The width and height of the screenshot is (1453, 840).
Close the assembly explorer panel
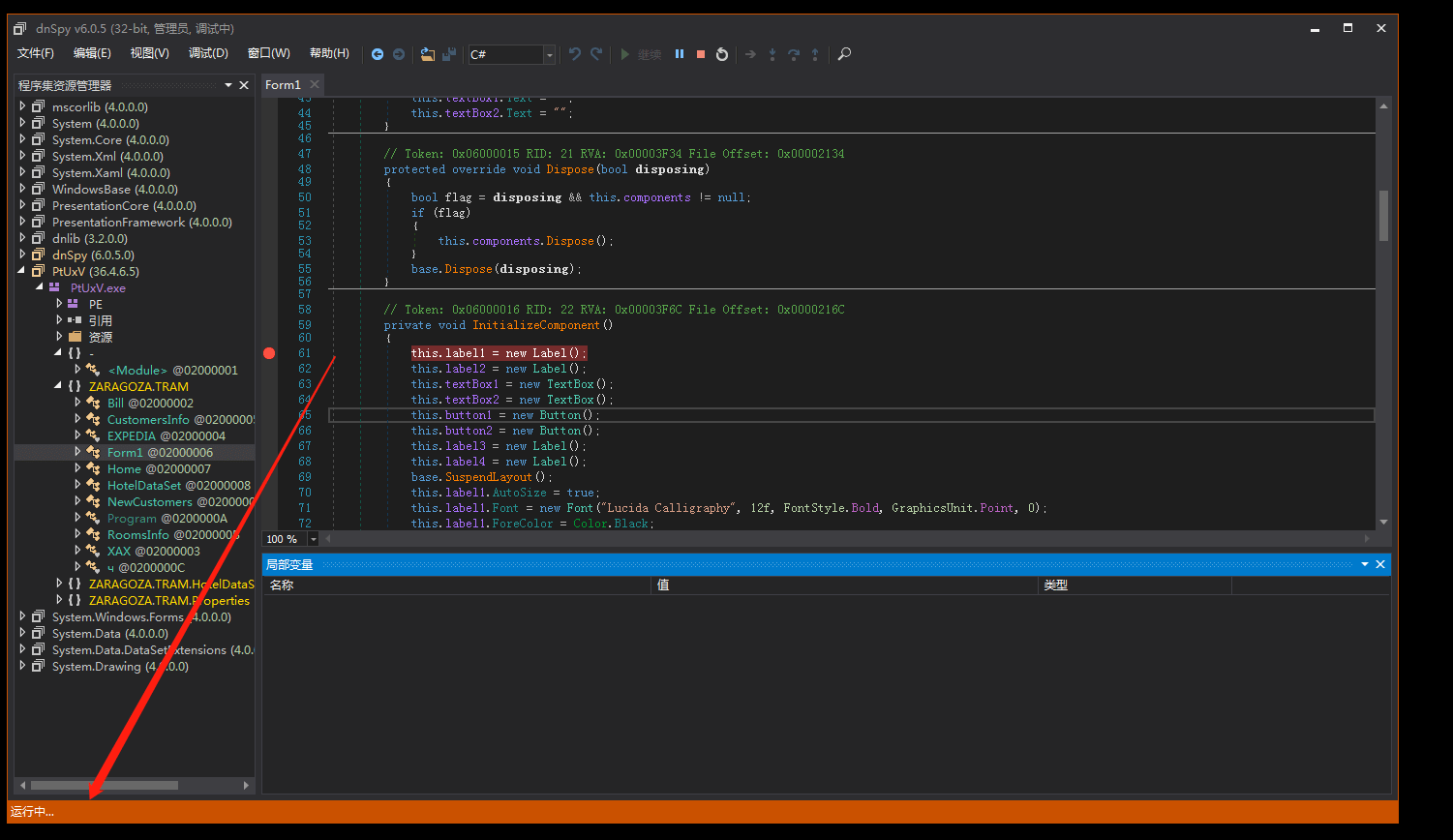(x=244, y=85)
